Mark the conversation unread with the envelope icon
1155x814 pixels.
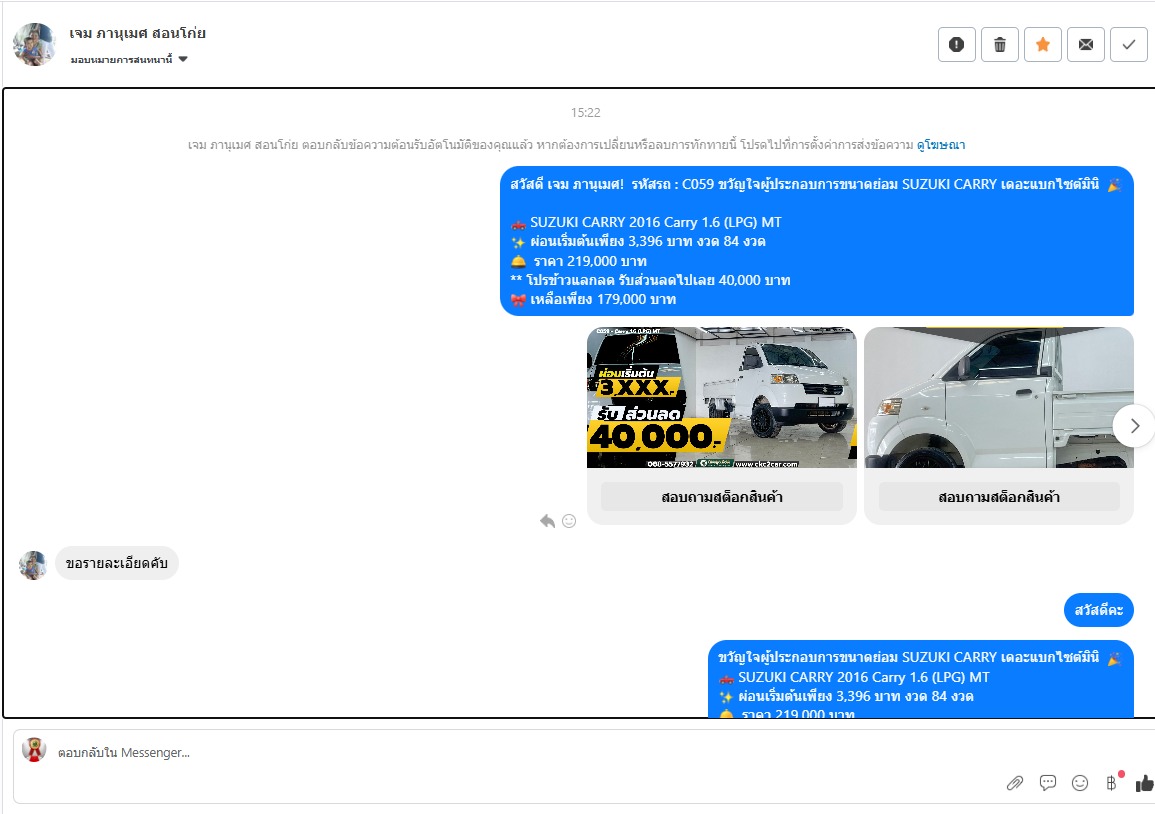(1086, 44)
